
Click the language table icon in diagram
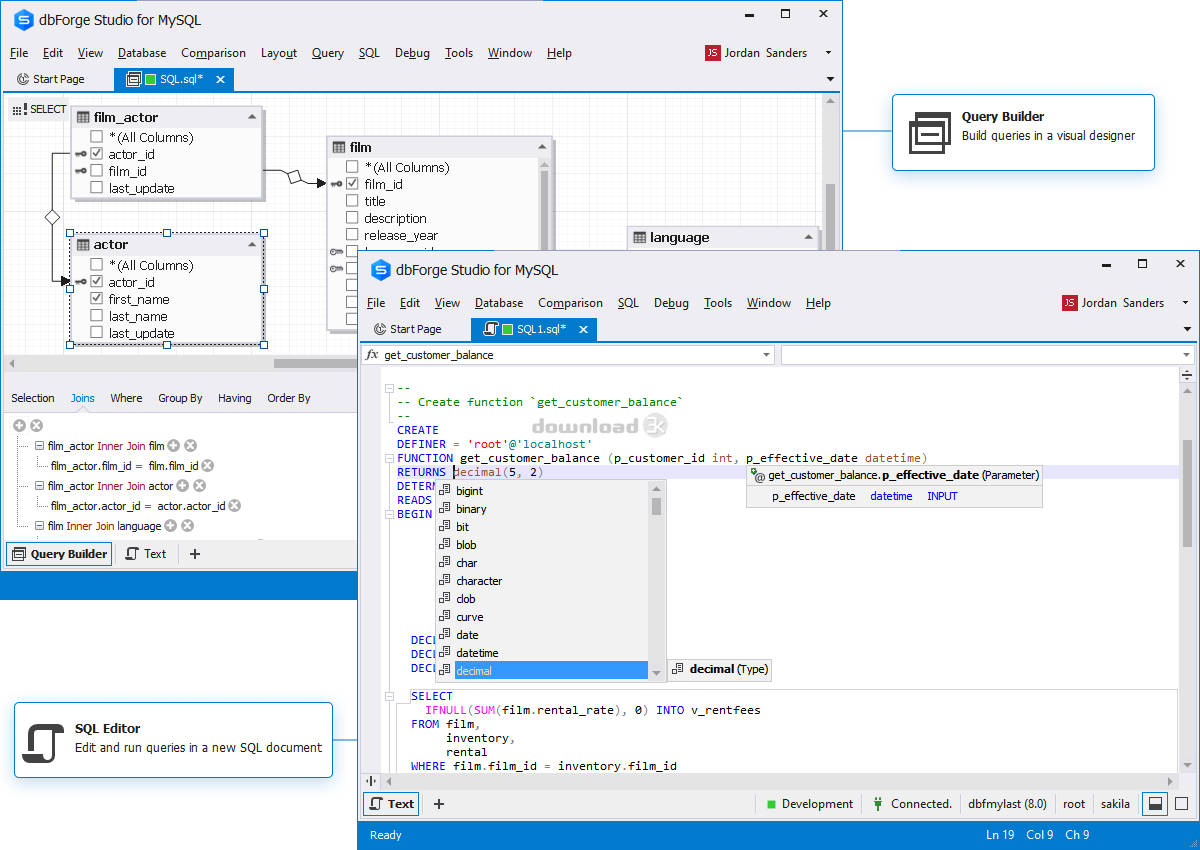pos(639,237)
